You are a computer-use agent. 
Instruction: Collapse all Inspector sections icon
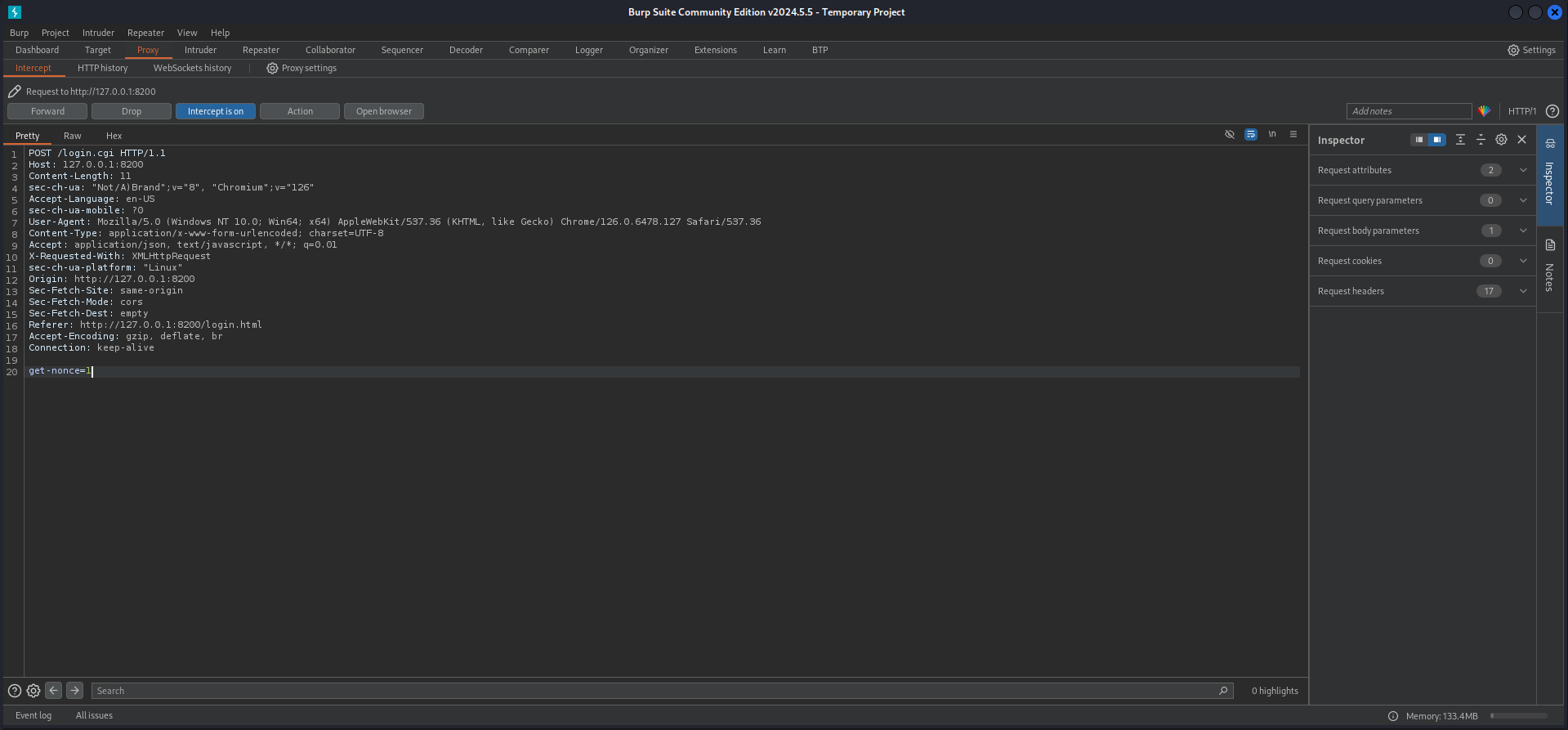[1481, 140]
